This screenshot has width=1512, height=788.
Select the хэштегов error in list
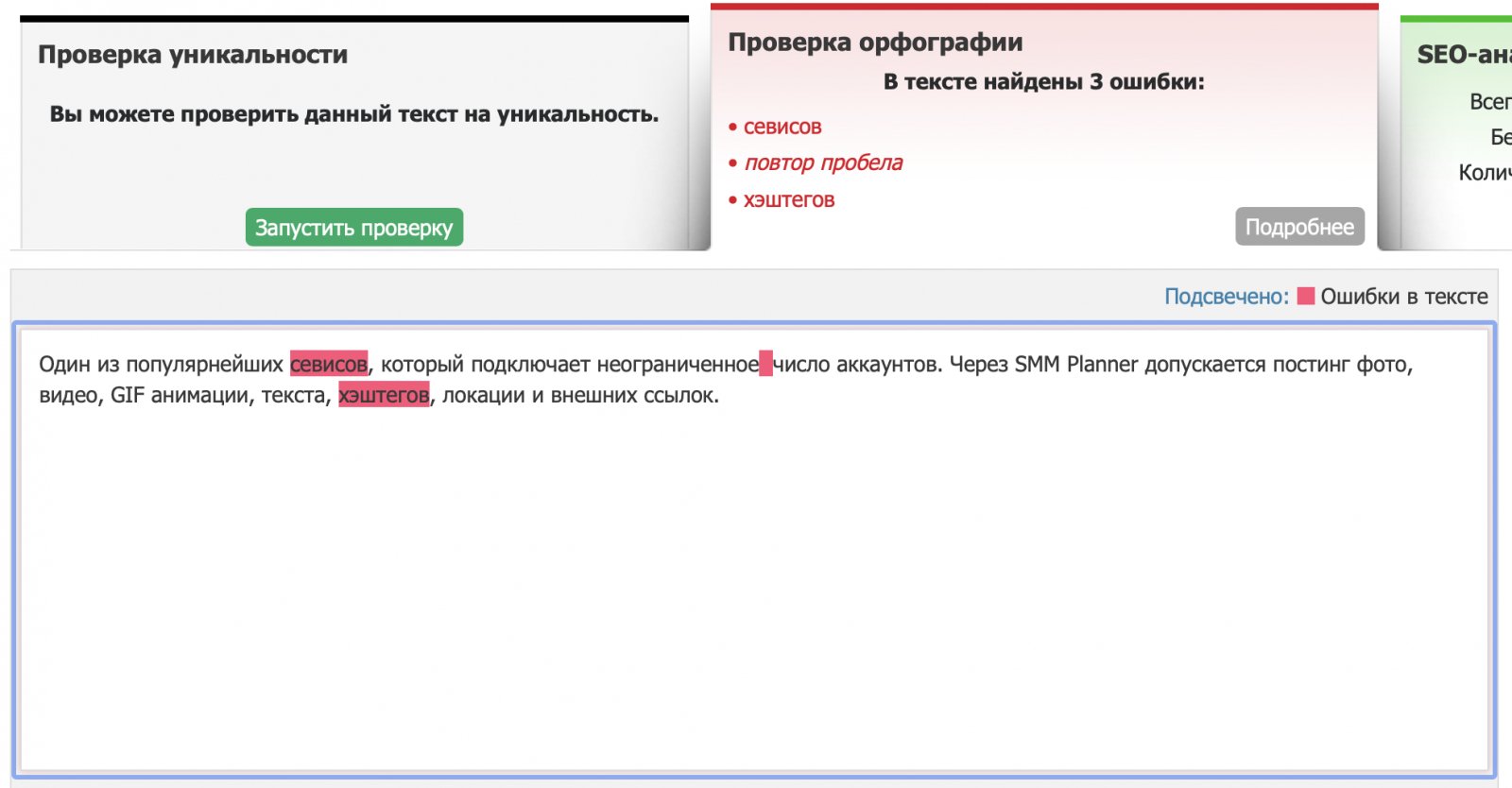(x=789, y=199)
